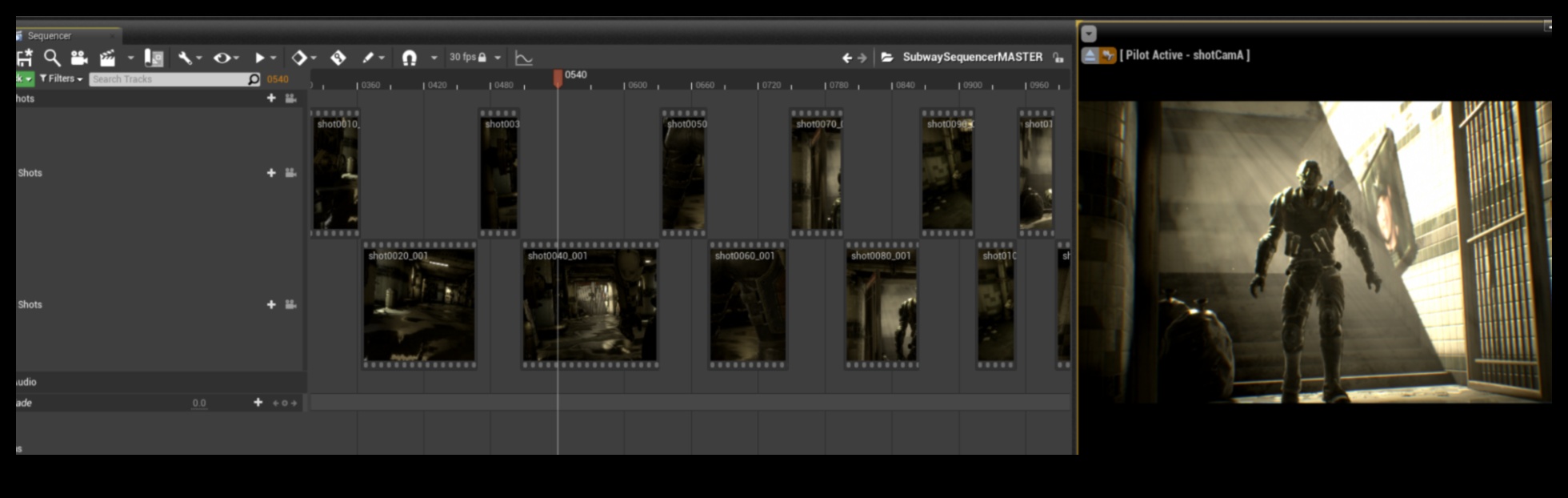Select the shot0020_001 clip thumbnail
The width and height of the screenshot is (1568, 498).
point(419,305)
